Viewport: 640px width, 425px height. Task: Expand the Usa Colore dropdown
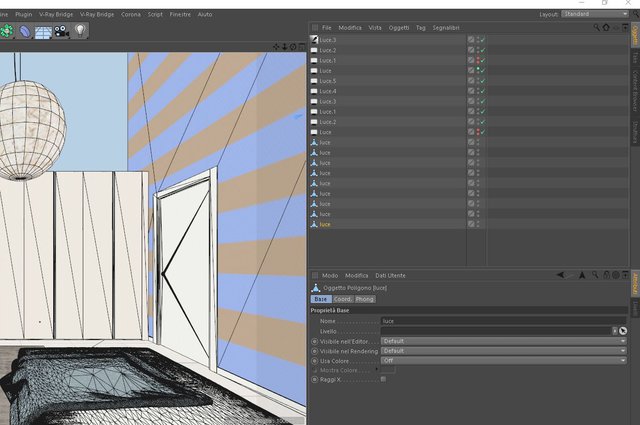coord(503,360)
